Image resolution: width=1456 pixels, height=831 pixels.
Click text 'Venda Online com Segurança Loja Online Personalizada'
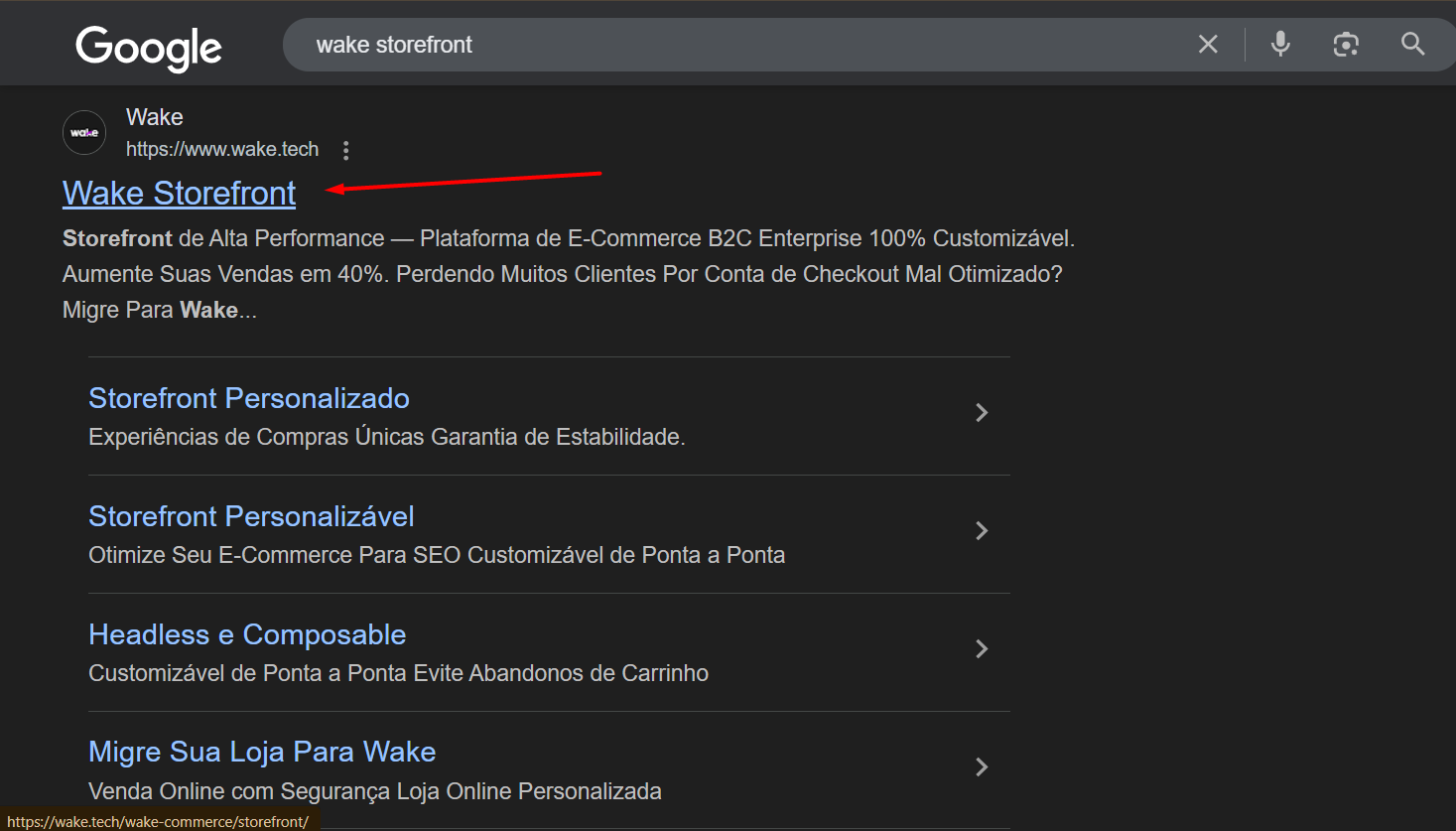(x=375, y=791)
